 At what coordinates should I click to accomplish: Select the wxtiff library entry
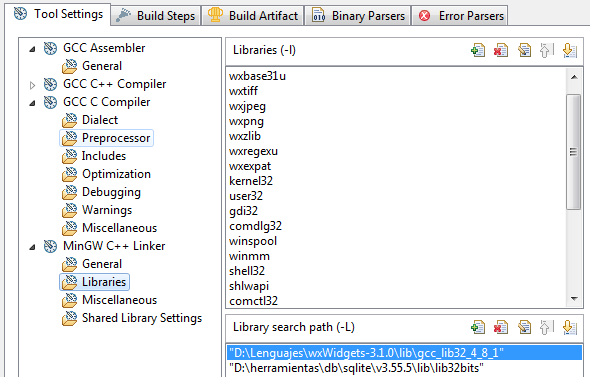click(243, 91)
